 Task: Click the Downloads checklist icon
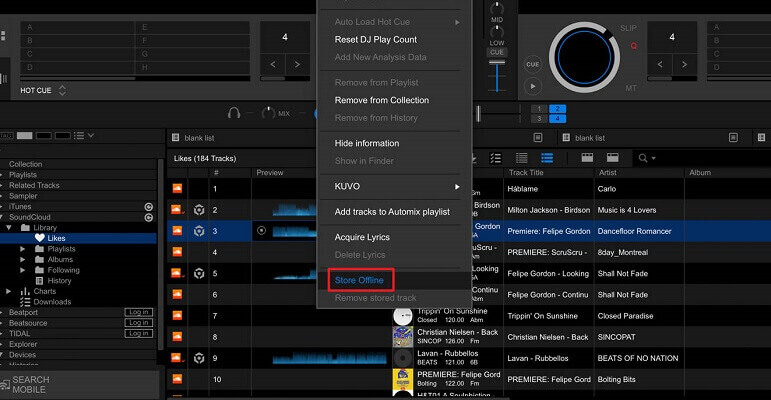[25, 302]
